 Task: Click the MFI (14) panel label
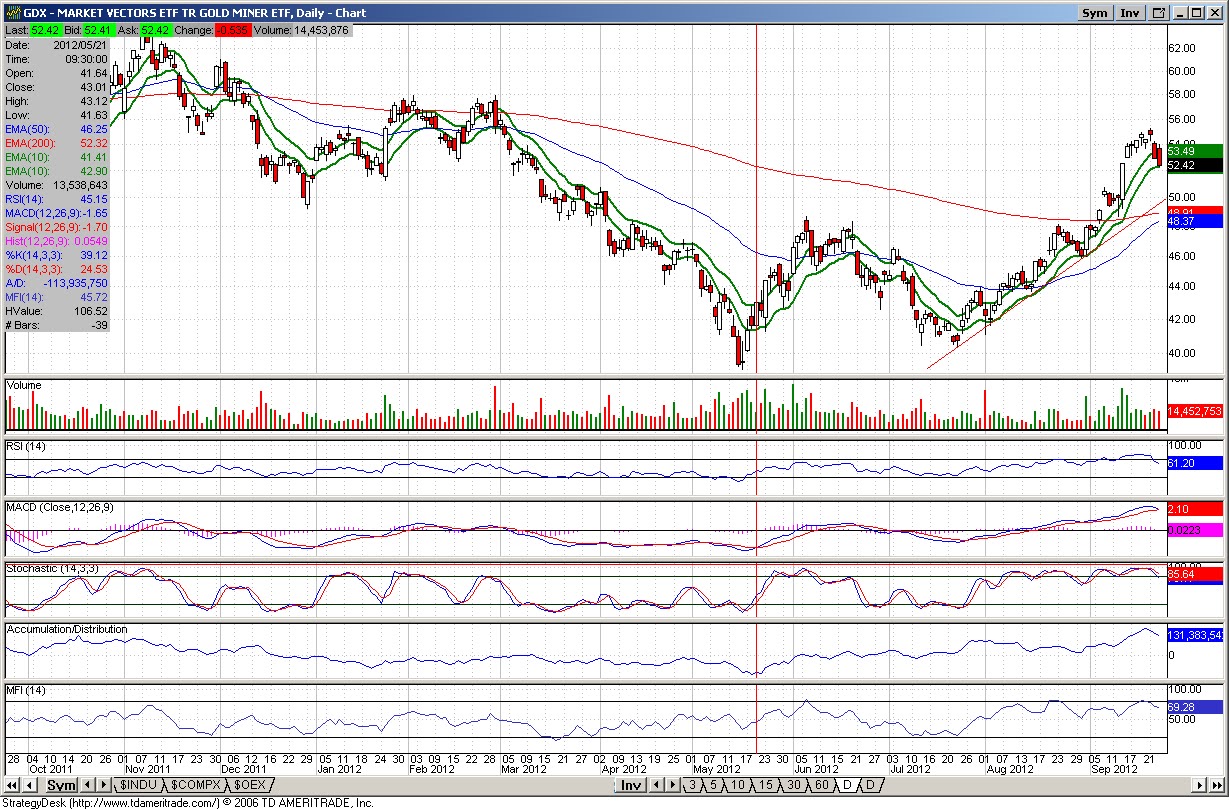(27, 690)
